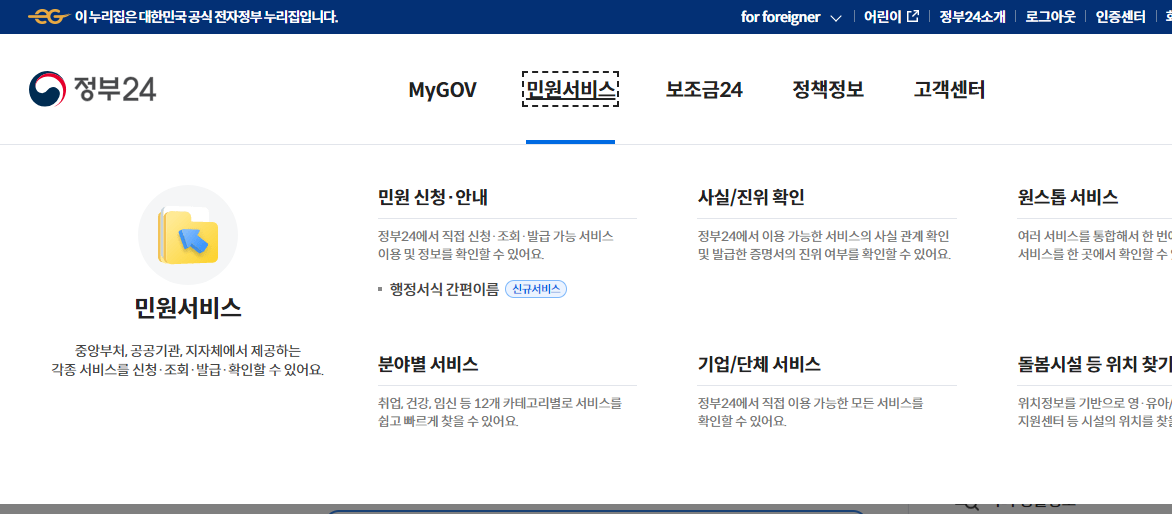Open 원스톱 서비스 section
The image size is (1172, 514).
(1067, 197)
